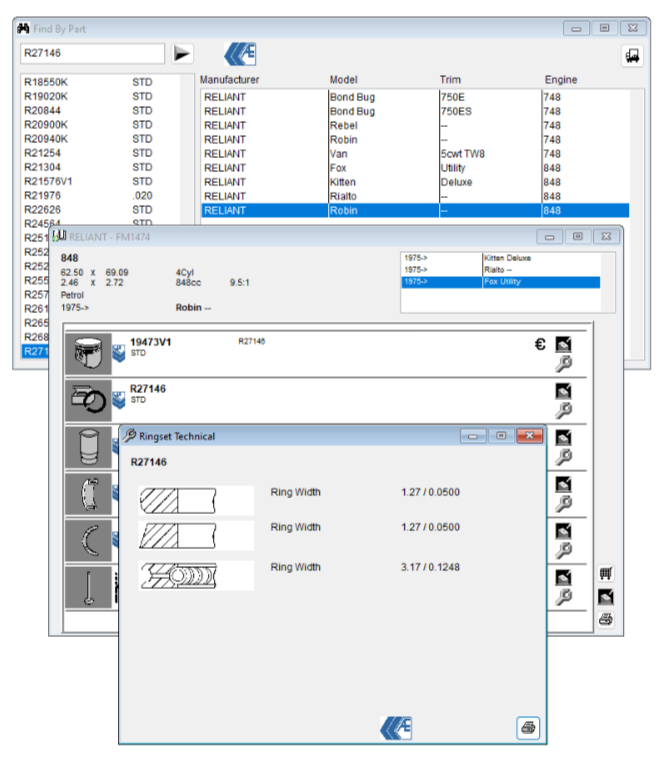The image size is (665, 758).
Task: Click the stock boxes icon beside R27146
Action: pos(119,400)
